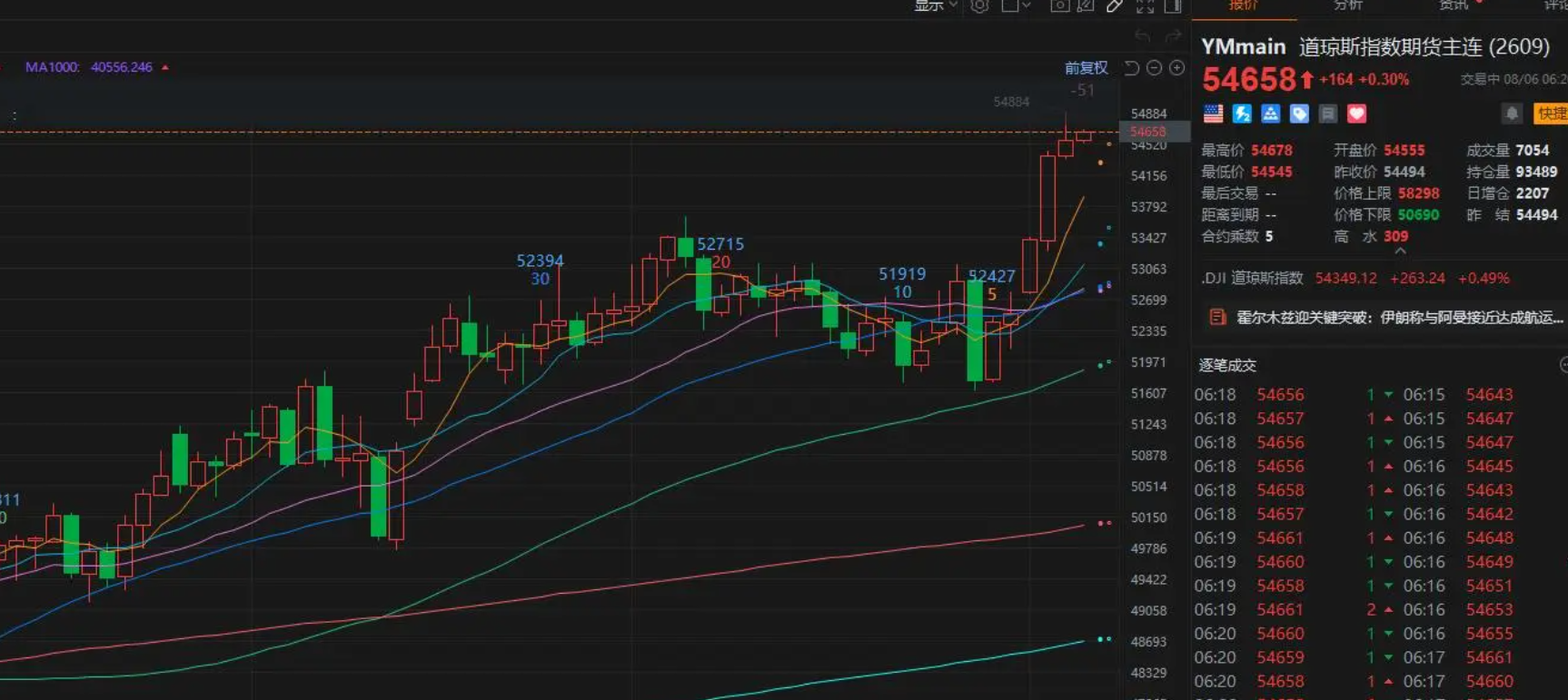The width and height of the screenshot is (1568, 700).
Task: Zoom in the K-line chart
Action: coord(1177,68)
